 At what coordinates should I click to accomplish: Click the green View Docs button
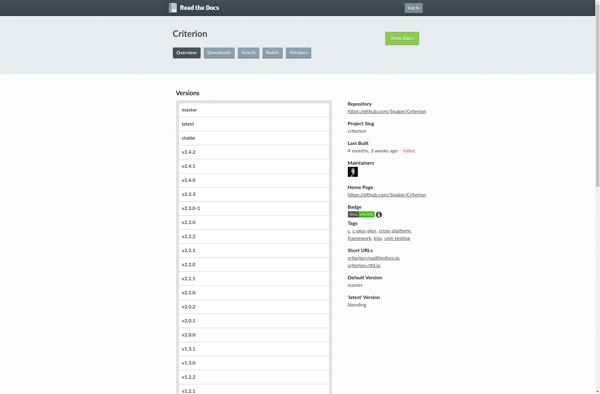402,38
